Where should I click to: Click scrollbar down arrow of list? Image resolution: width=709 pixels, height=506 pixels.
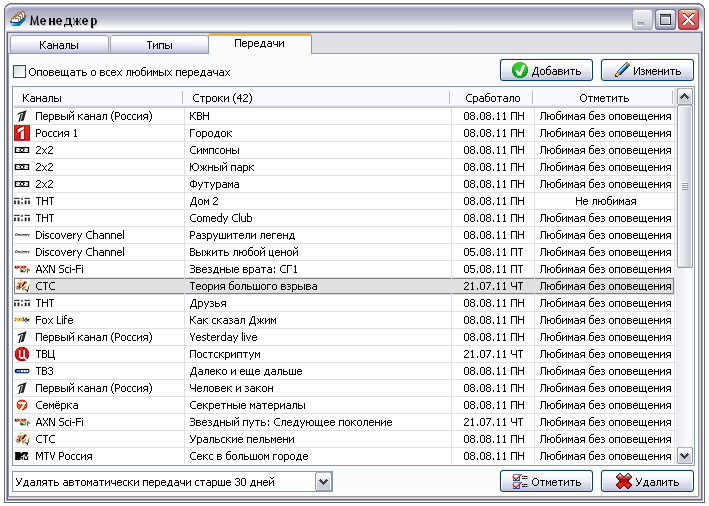tap(685, 456)
